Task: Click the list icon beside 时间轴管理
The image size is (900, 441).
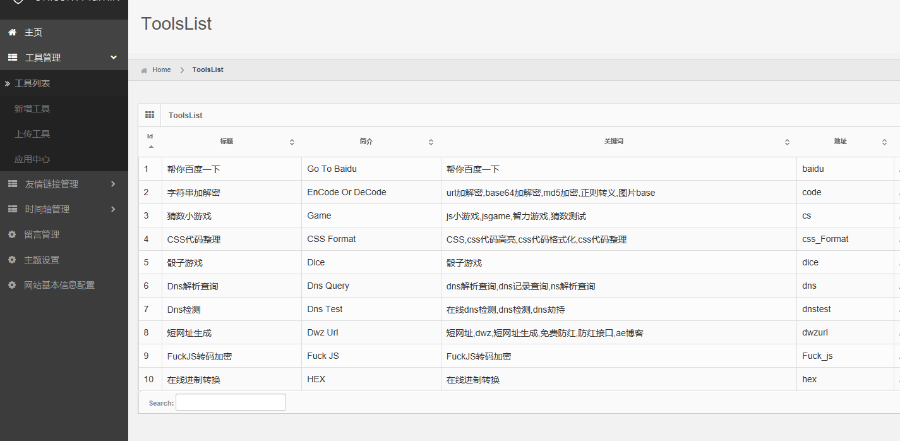Action: click(x=12, y=209)
